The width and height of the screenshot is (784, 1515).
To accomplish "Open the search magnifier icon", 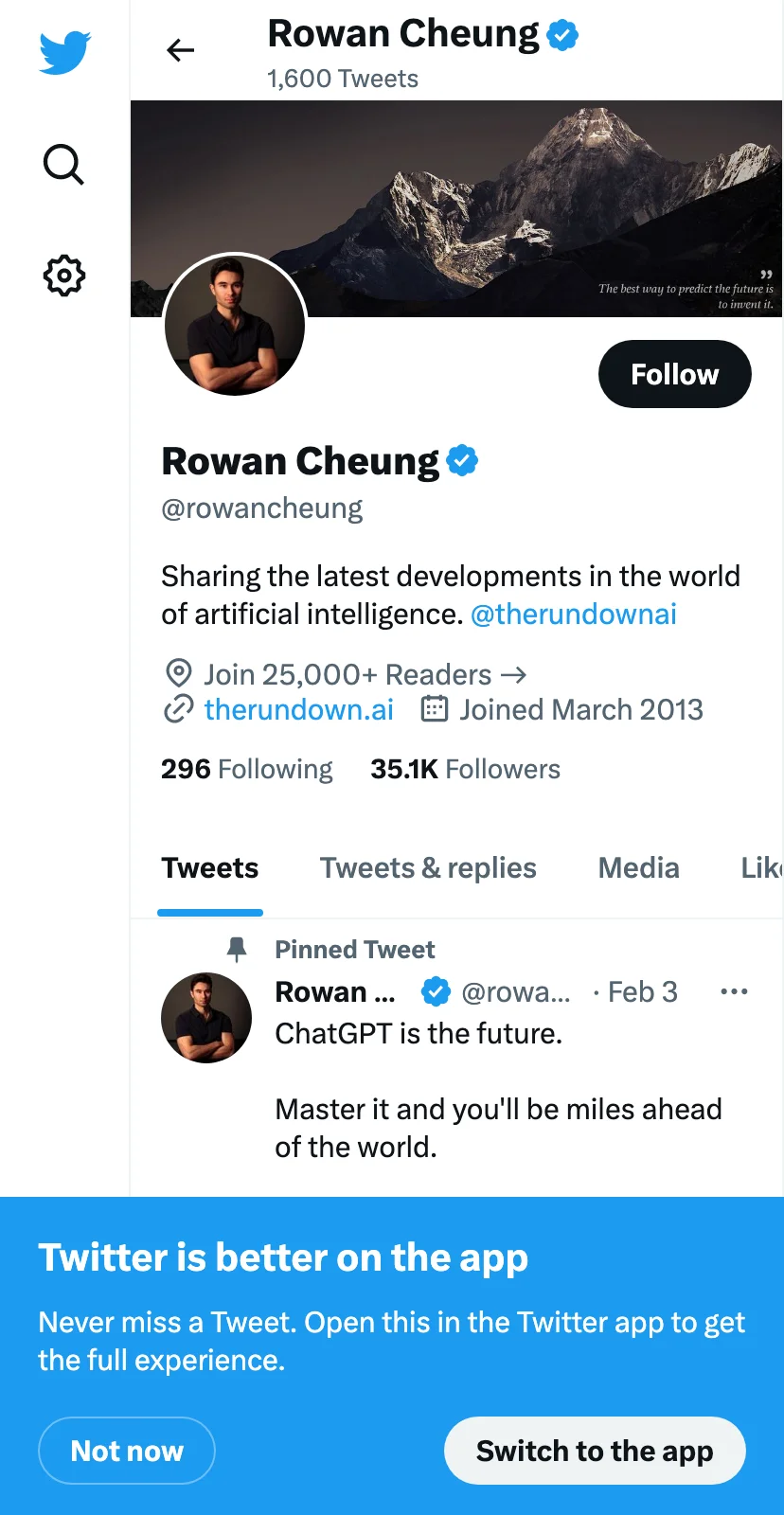I will 63,165.
